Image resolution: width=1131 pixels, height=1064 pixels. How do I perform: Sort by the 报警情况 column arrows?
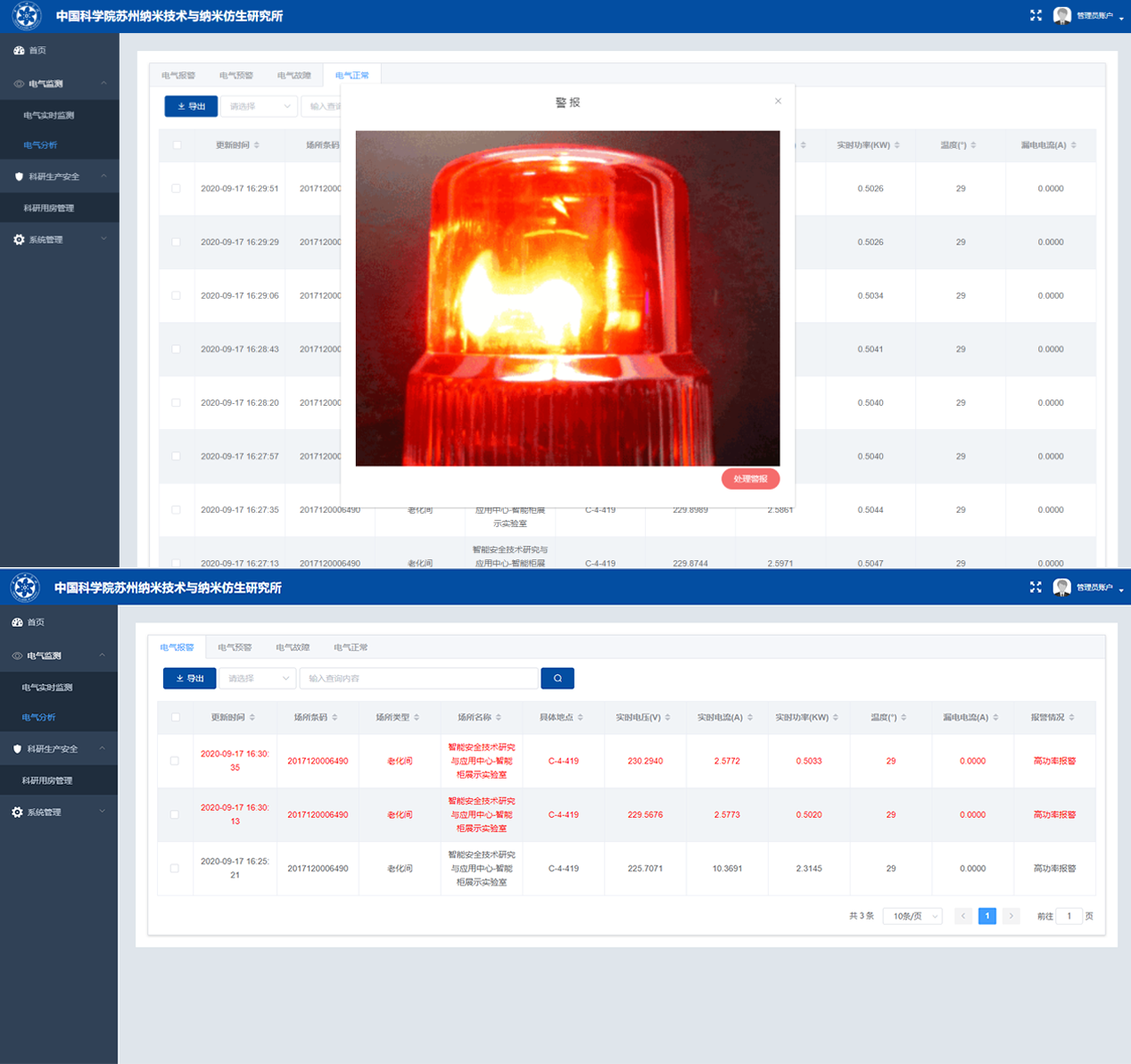pyautogui.click(x=1071, y=718)
